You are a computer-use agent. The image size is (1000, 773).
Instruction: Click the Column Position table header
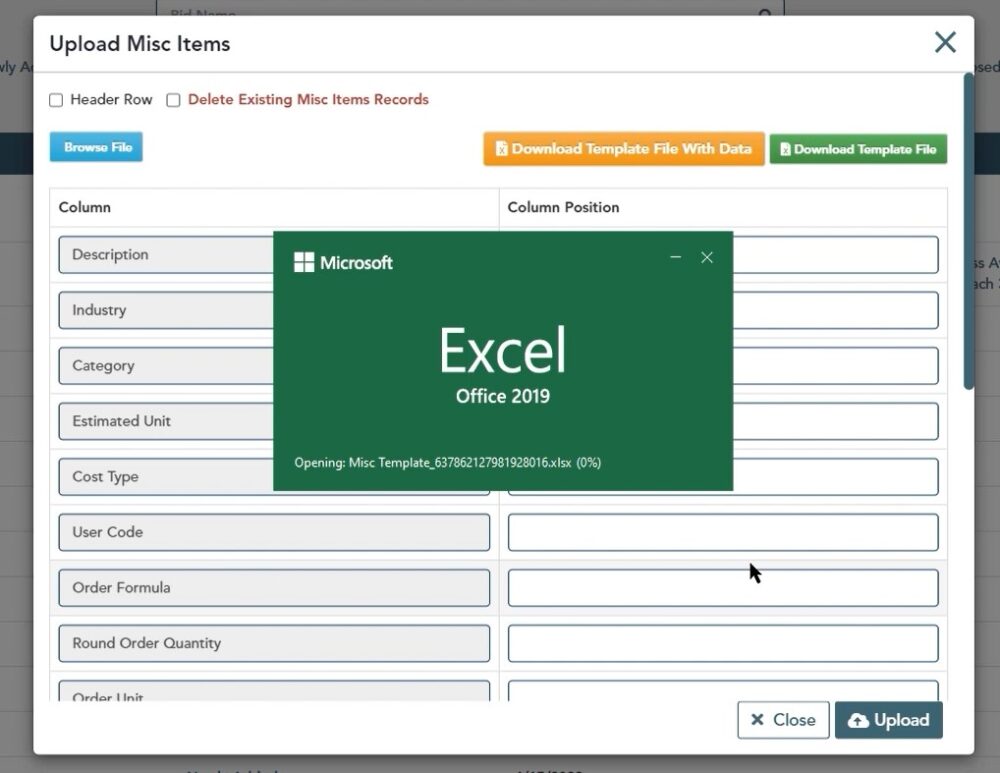click(x=563, y=207)
